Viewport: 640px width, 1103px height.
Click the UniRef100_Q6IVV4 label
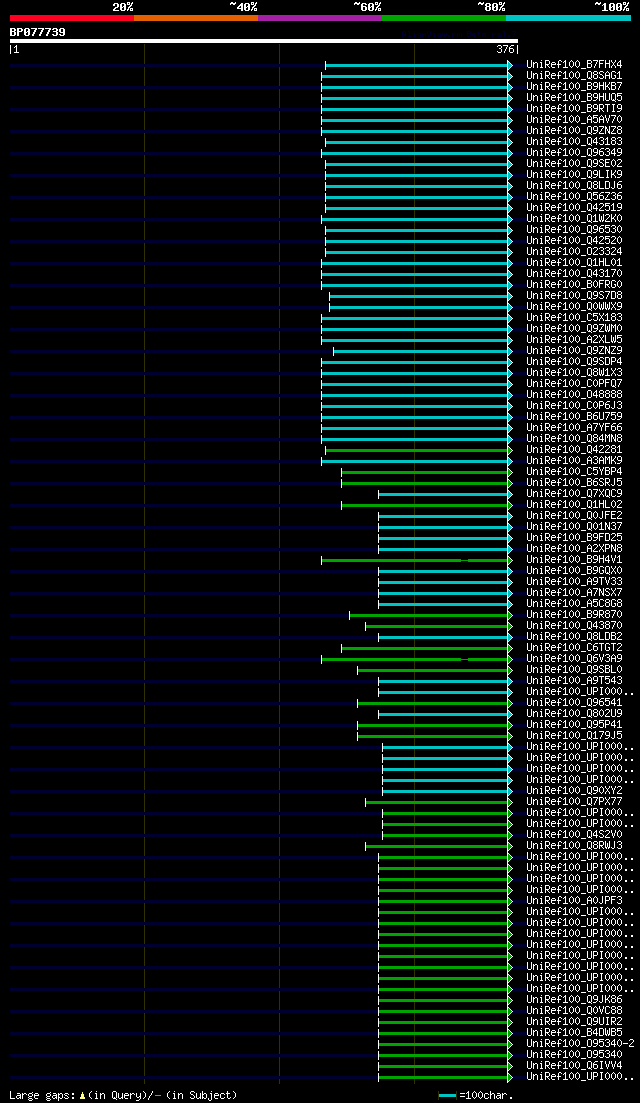574,1066
